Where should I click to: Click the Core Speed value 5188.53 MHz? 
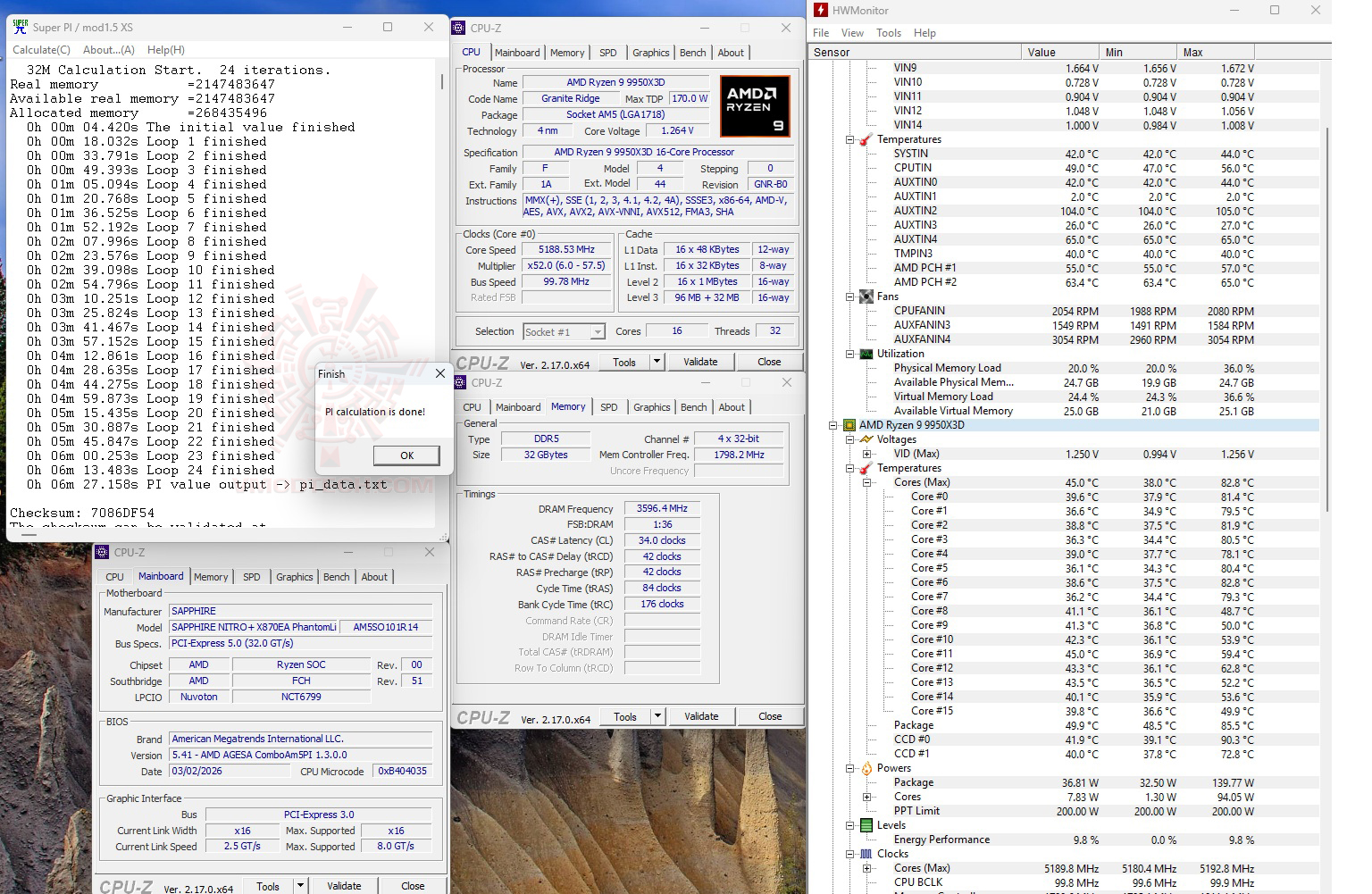566,250
